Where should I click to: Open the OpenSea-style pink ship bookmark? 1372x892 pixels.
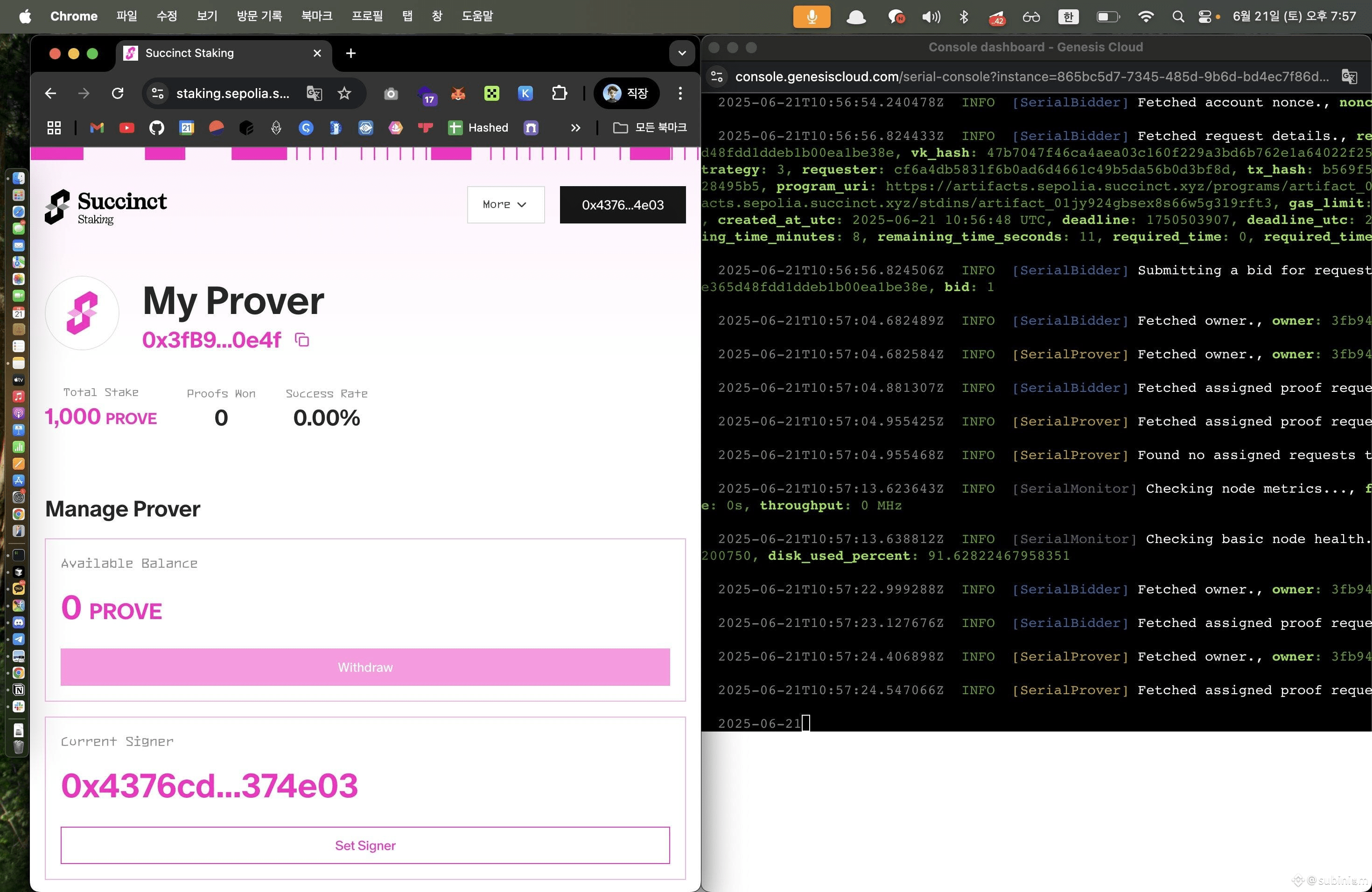395,127
